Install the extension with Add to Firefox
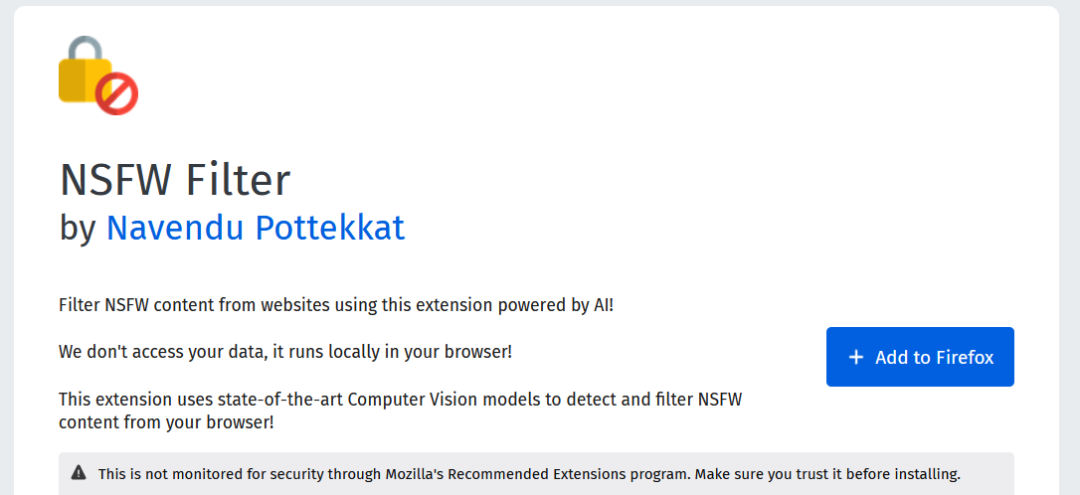Screen dimensions: 1080x495 click(920, 357)
